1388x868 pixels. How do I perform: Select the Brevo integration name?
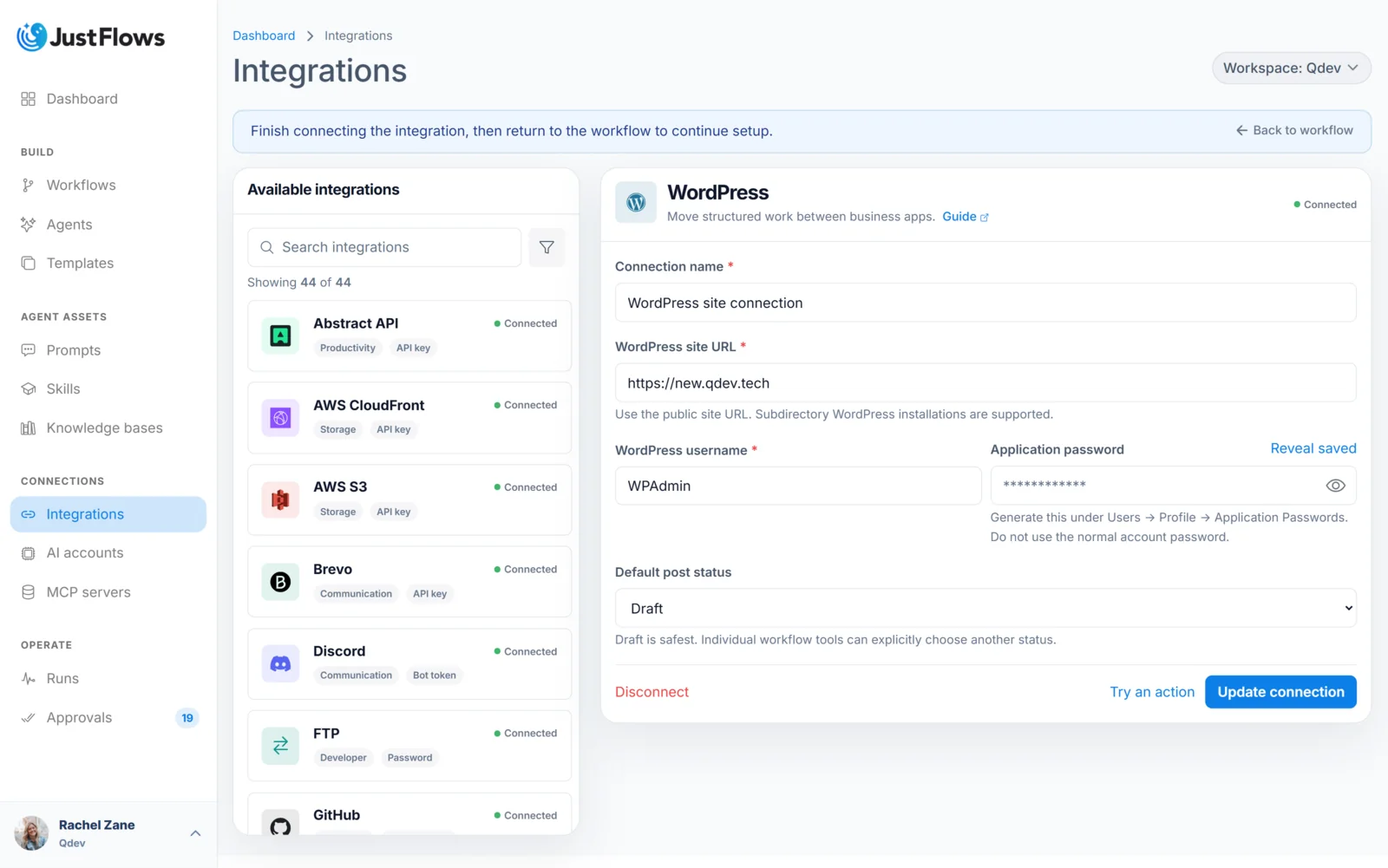(x=332, y=569)
